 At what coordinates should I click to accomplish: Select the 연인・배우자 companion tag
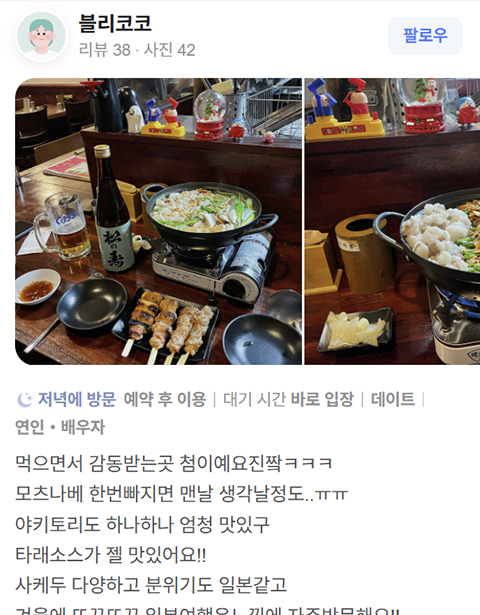60,427
